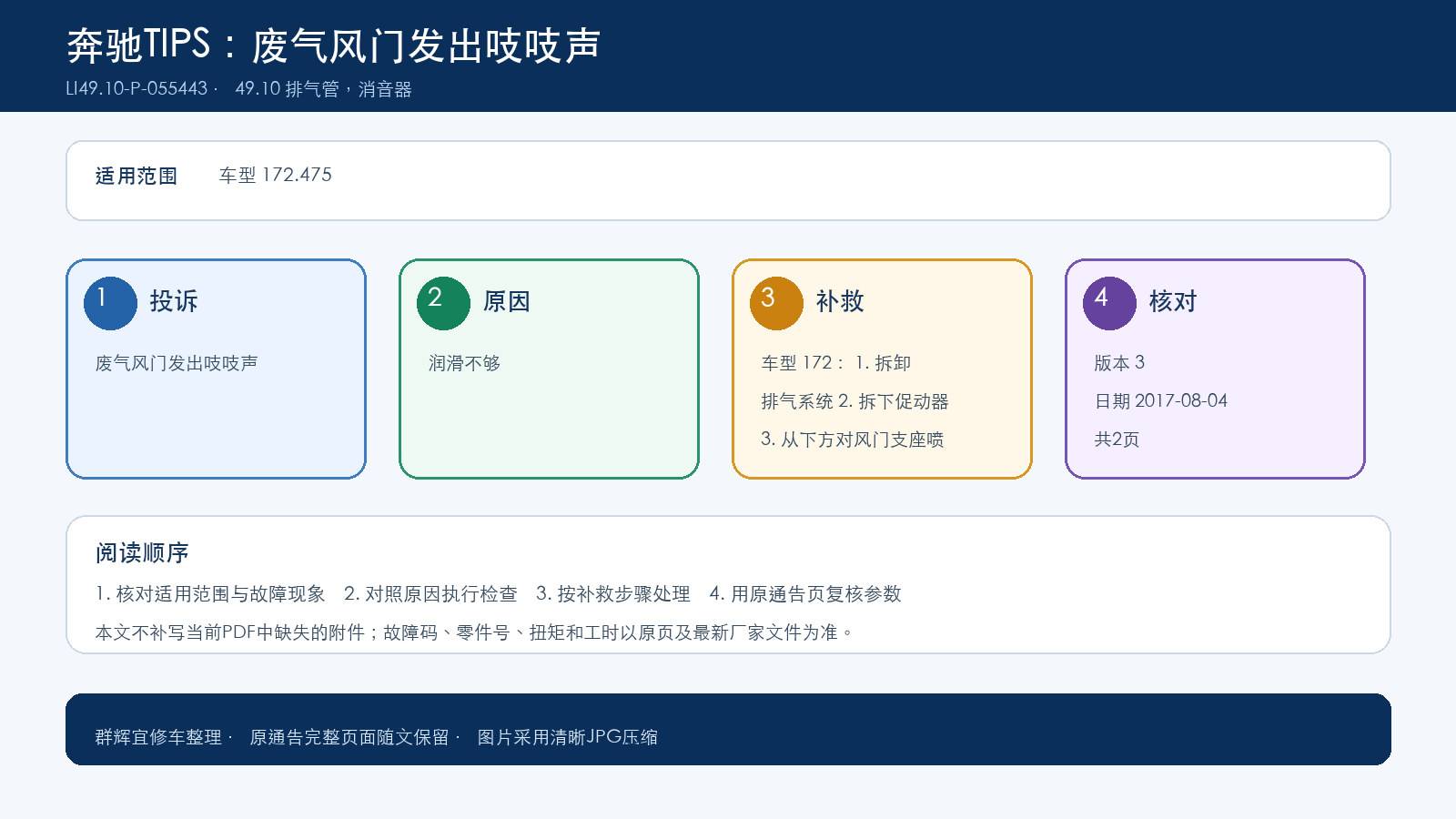Click the orange number 3 circle
Screen dimensions: 1456x819
pos(776,303)
